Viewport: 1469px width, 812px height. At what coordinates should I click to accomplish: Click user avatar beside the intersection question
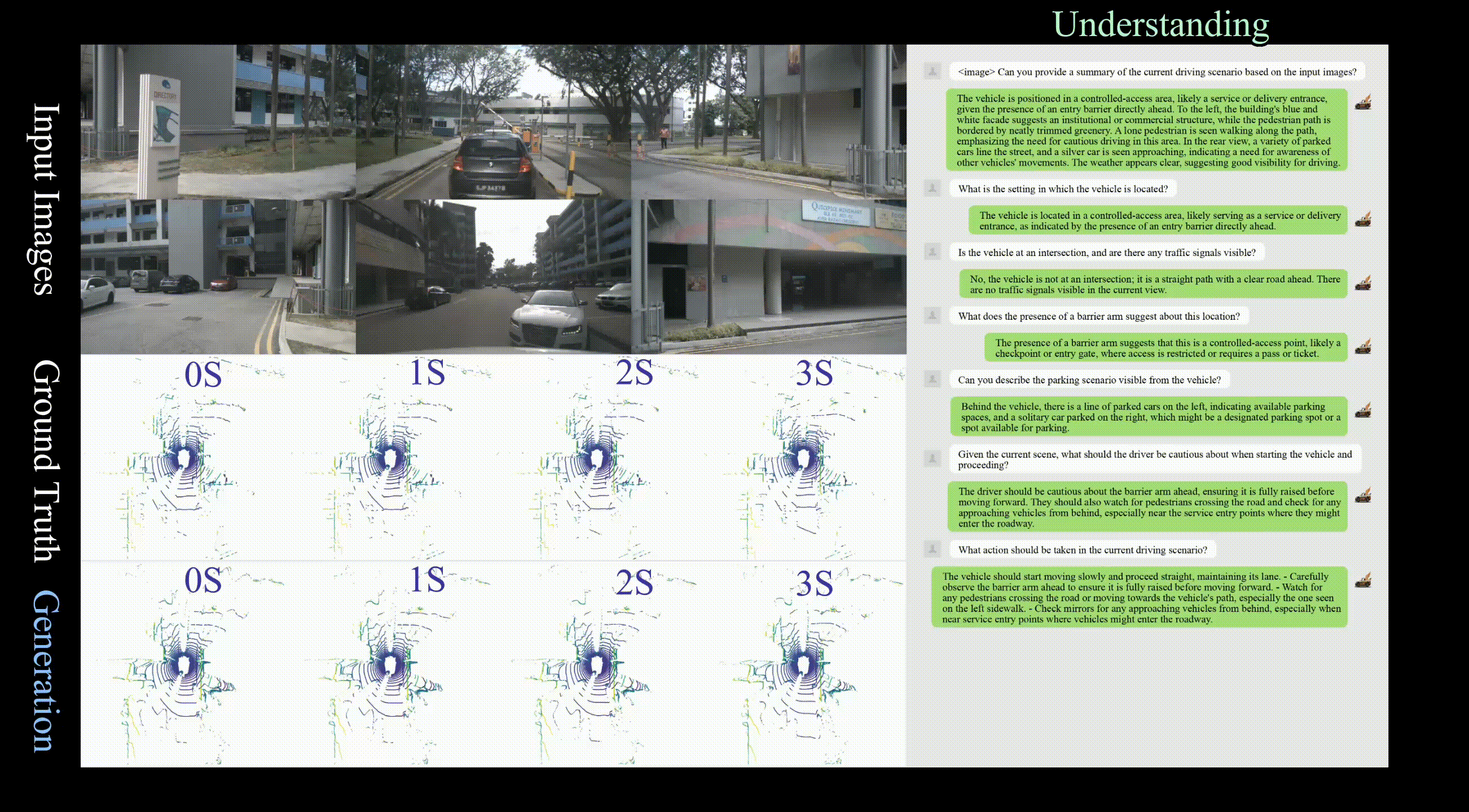[x=933, y=252]
